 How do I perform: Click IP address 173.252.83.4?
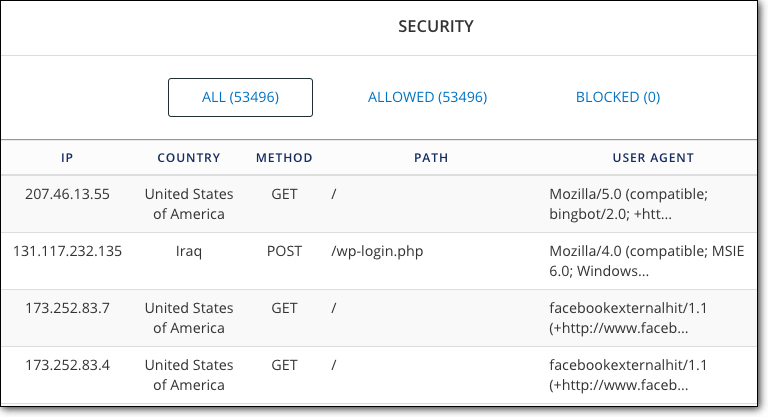click(x=67, y=365)
